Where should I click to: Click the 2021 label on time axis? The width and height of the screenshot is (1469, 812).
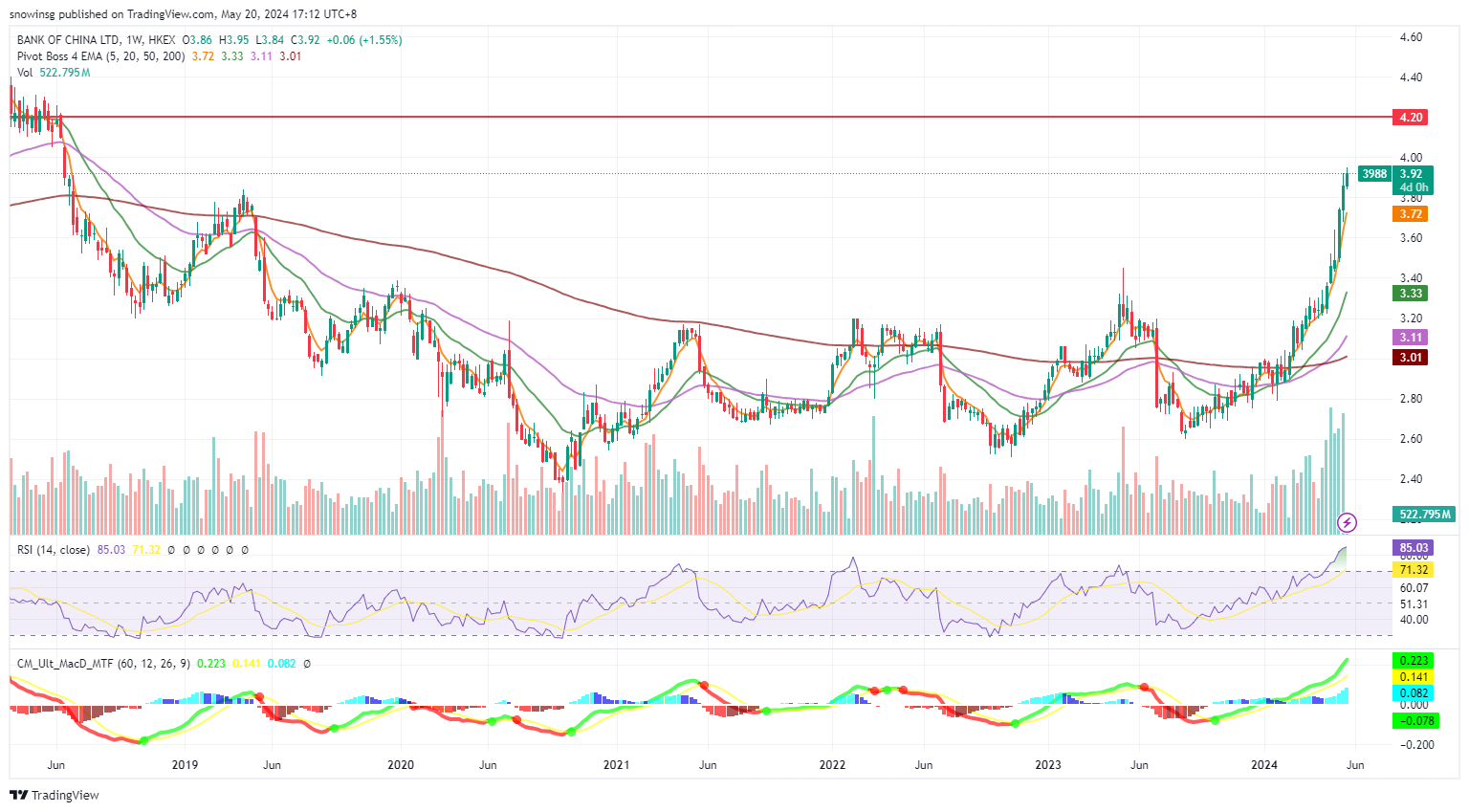click(617, 765)
